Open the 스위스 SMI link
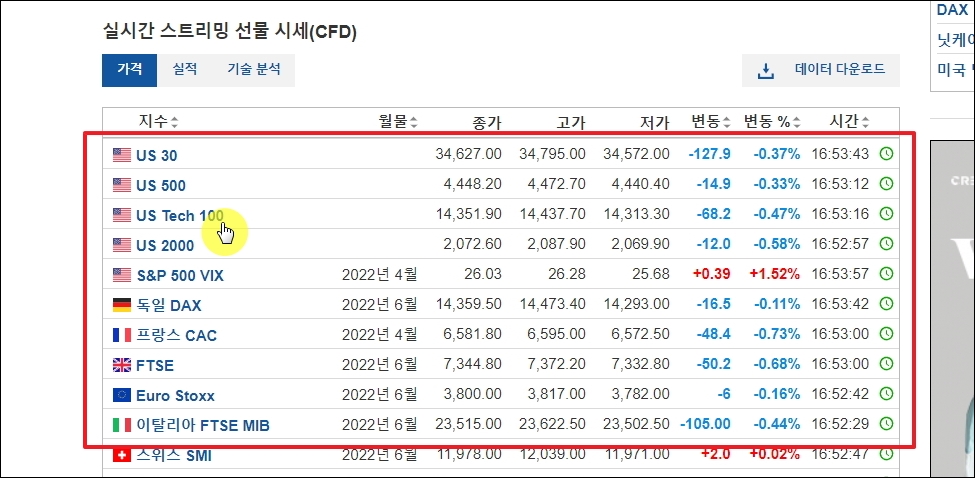The height and width of the screenshot is (478, 975). pos(174,456)
